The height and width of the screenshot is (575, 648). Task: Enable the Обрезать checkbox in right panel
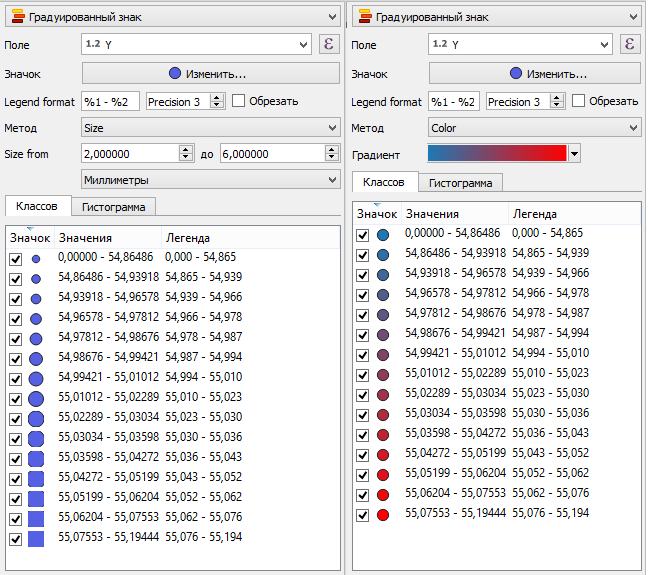pyautogui.click(x=579, y=101)
